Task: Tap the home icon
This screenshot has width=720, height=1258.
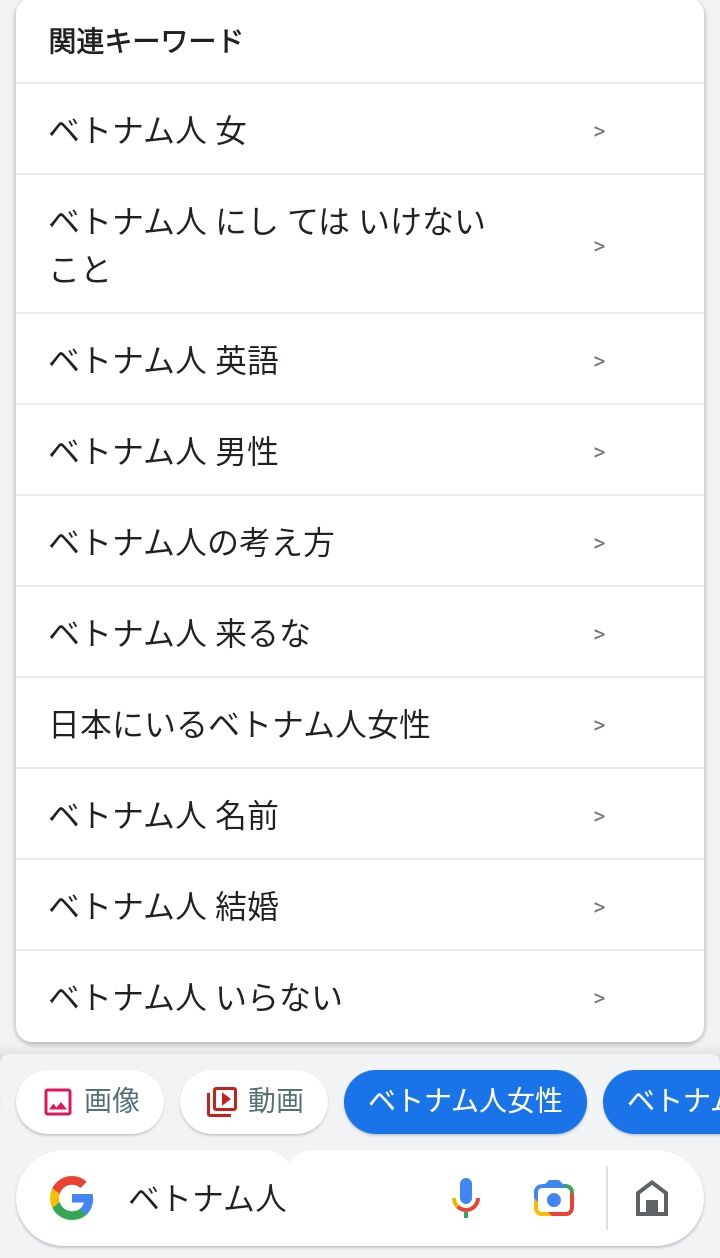Action: tap(651, 1198)
